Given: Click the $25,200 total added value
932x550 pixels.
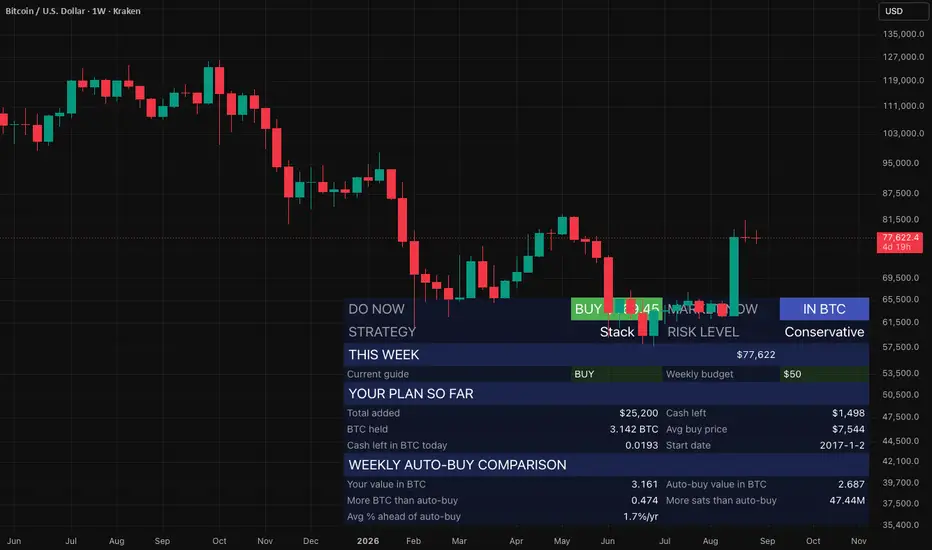Looking at the screenshot, I should click(x=639, y=413).
